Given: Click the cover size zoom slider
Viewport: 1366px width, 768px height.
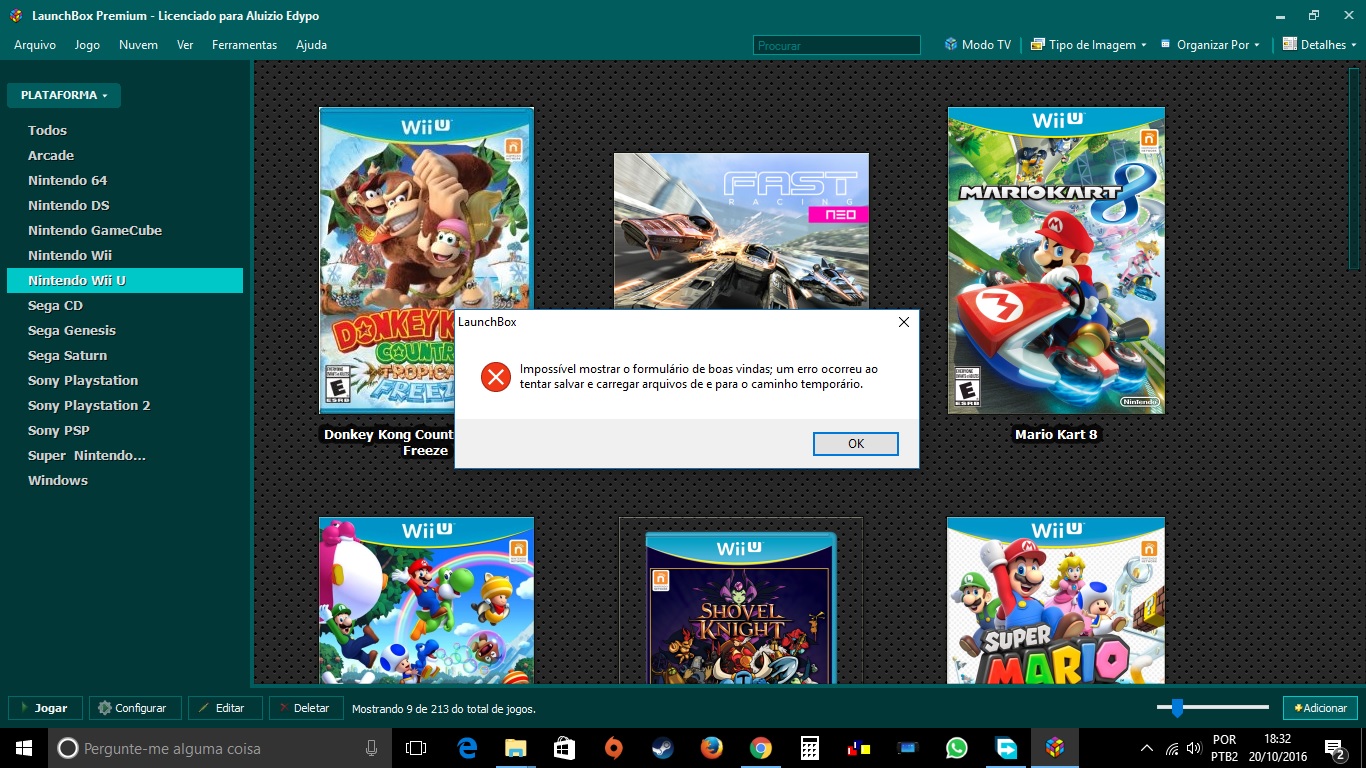Looking at the screenshot, I should pyautogui.click(x=1177, y=708).
